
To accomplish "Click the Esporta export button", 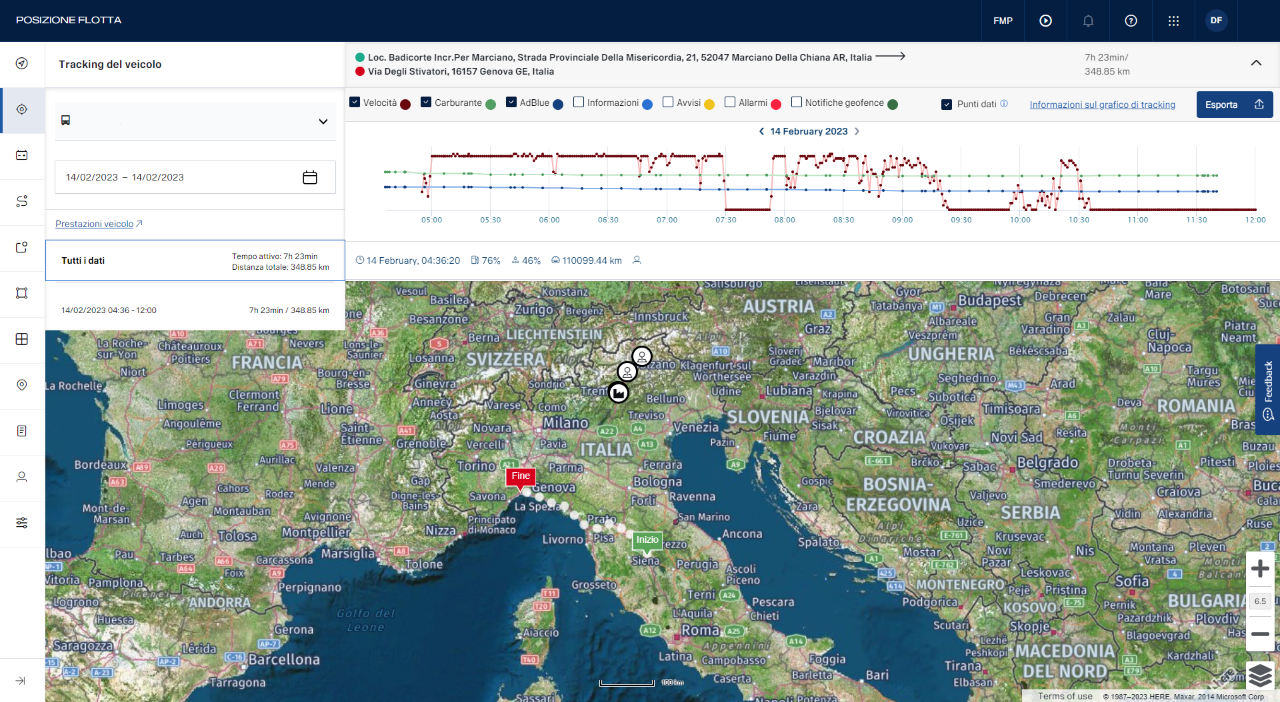I will click(x=1235, y=104).
